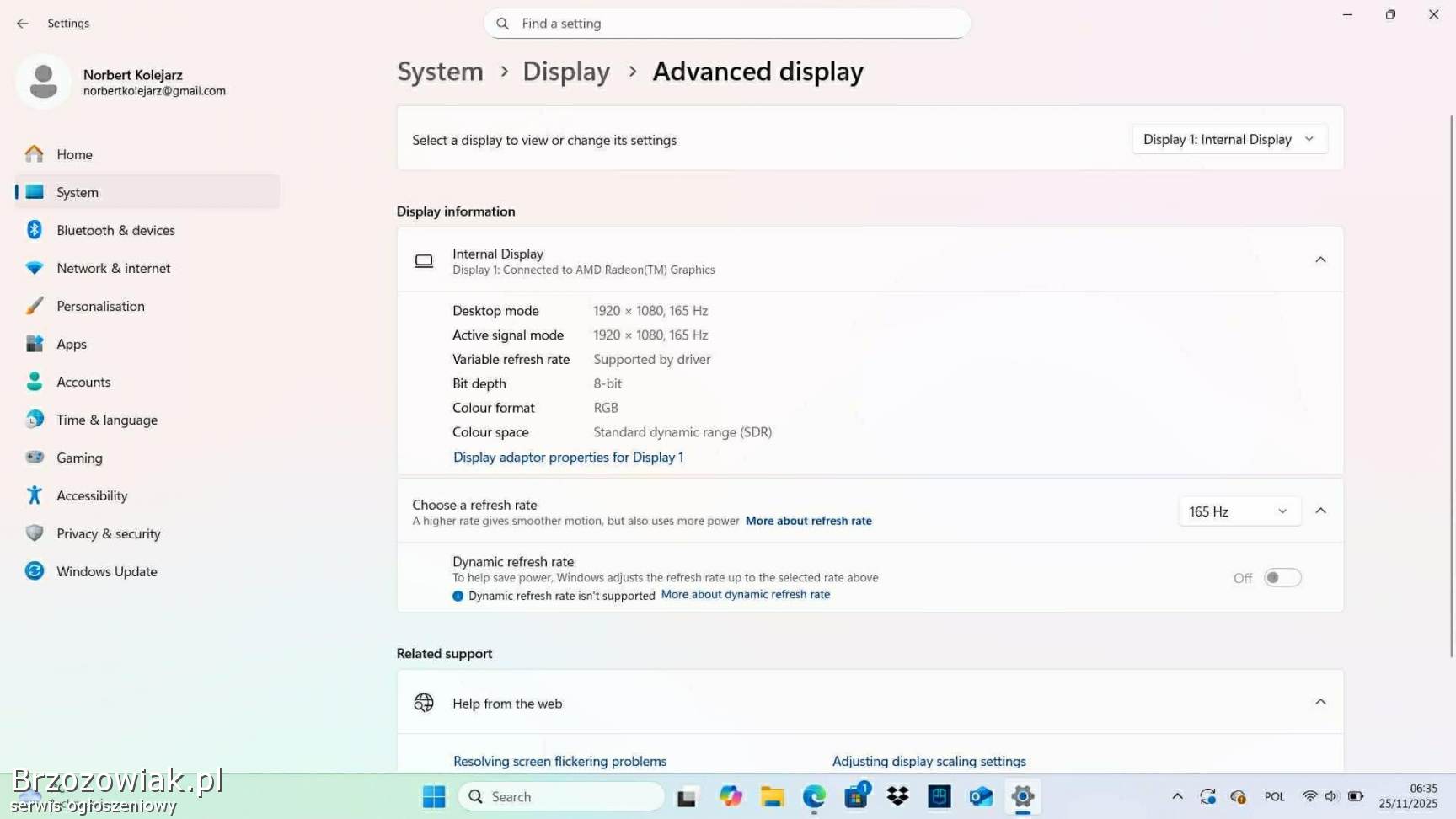This screenshot has height=819, width=1456.
Task: Click the Wi-Fi icon in the system tray
Action: pyautogui.click(x=1309, y=796)
